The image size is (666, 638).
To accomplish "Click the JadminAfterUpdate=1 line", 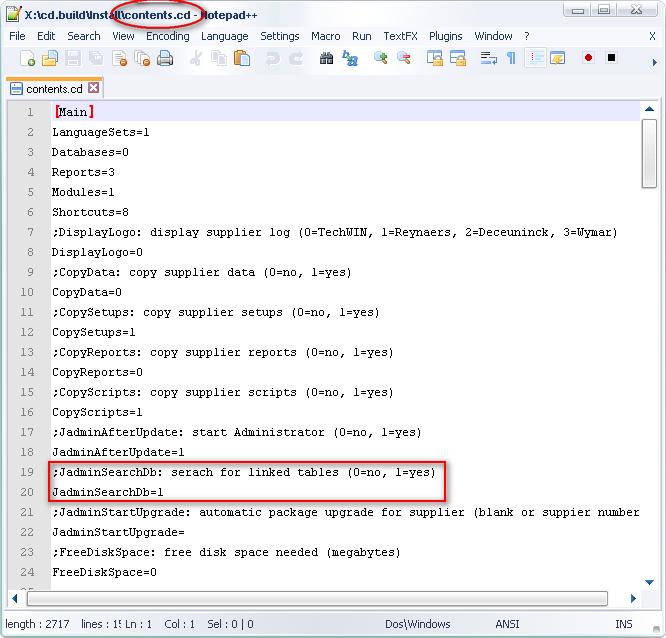I will tap(118, 452).
